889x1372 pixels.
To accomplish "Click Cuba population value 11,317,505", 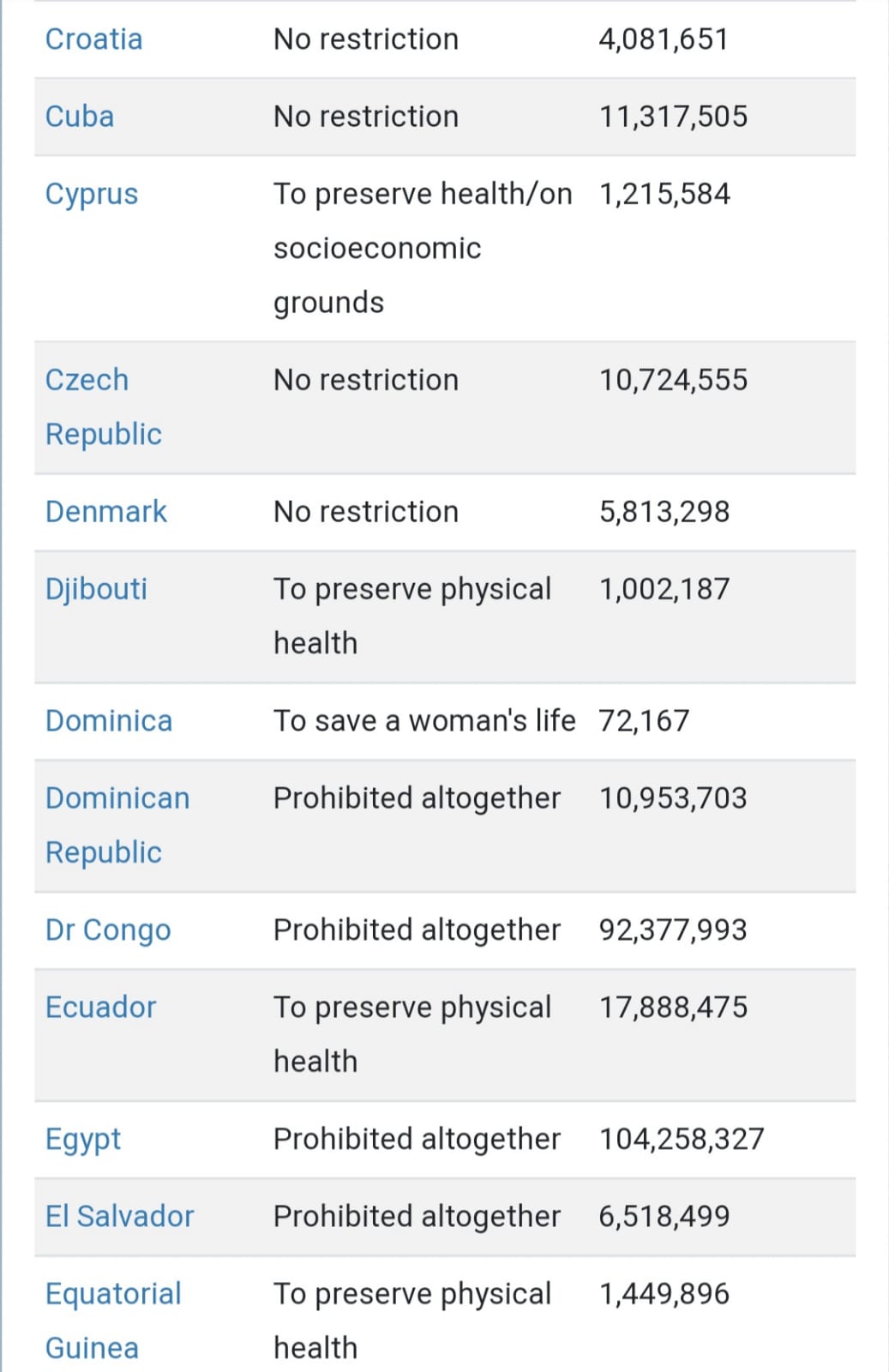I will pos(673,117).
